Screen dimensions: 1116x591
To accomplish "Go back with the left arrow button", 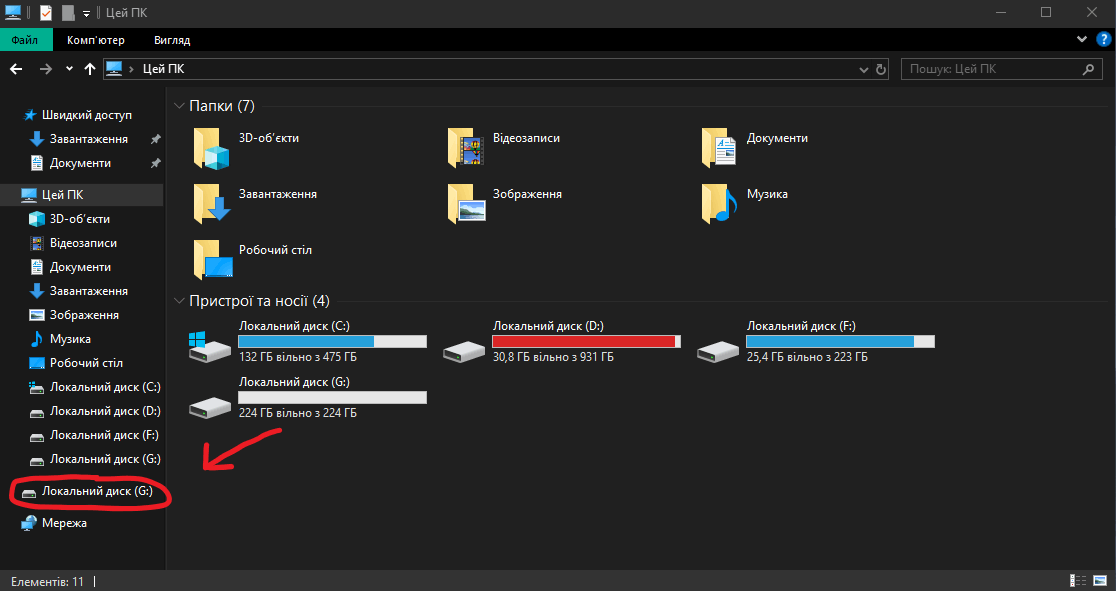I will pos(16,69).
